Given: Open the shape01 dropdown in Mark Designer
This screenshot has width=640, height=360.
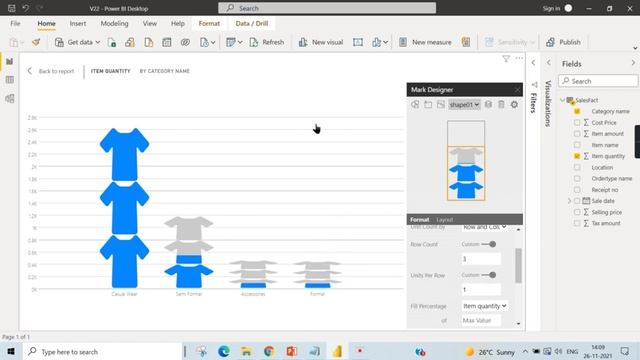Looking at the screenshot, I should 464,104.
